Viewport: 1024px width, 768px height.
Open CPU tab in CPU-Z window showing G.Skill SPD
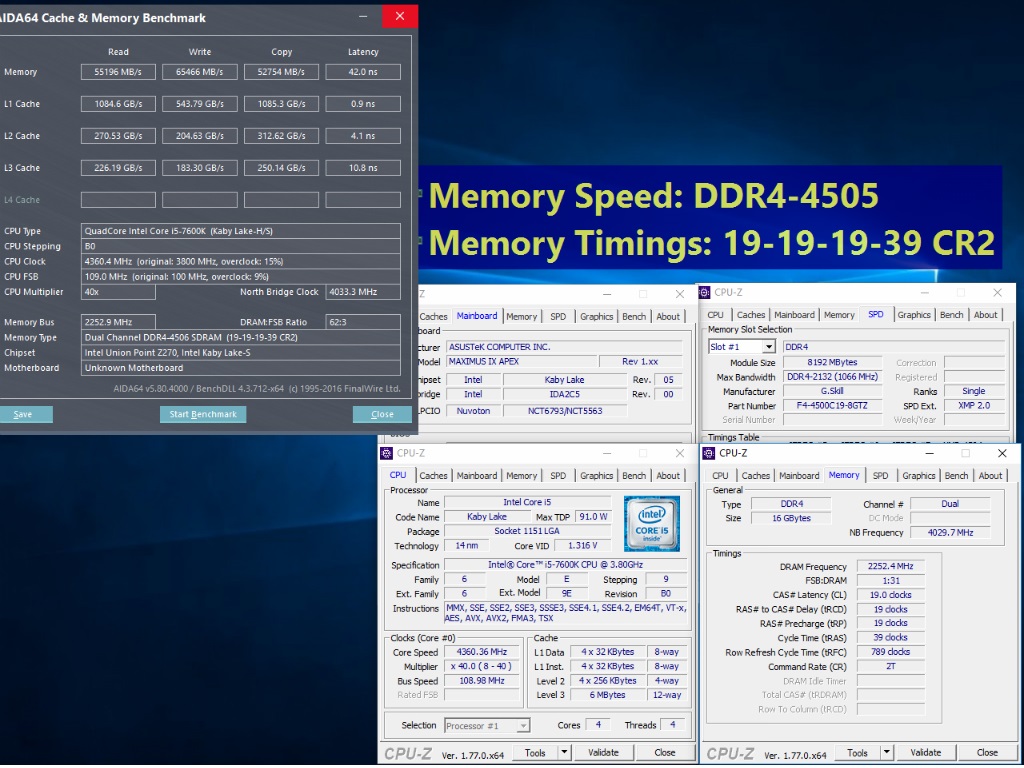pyautogui.click(x=716, y=315)
